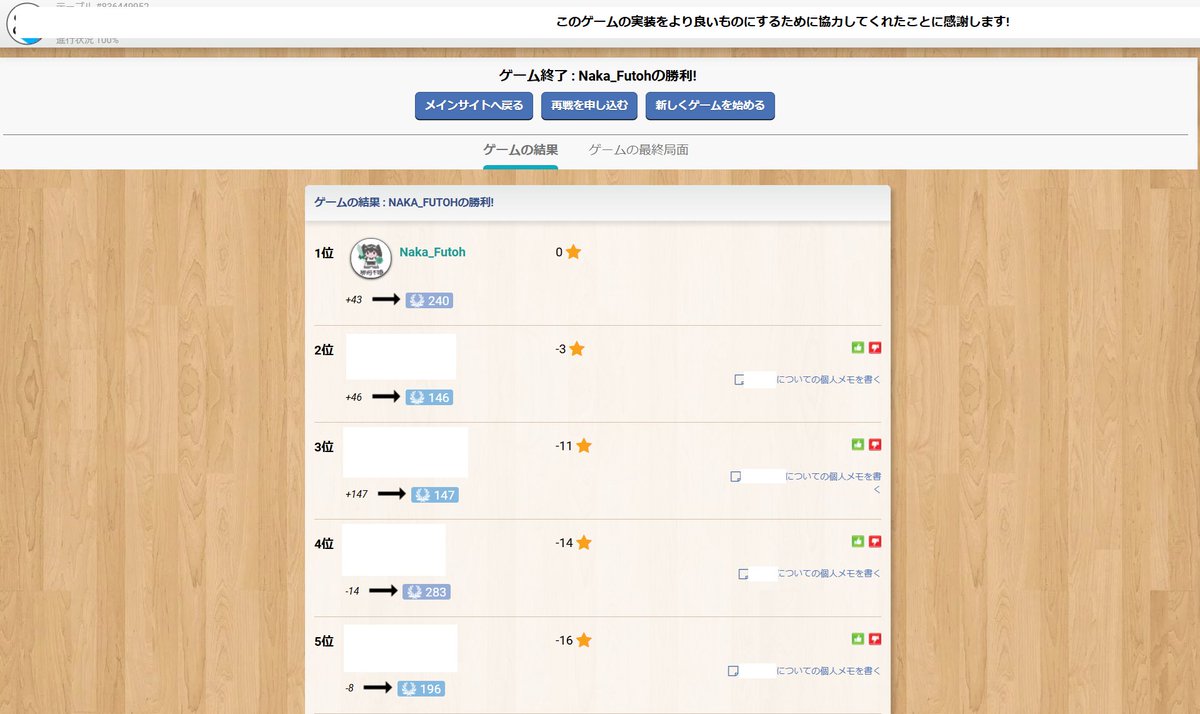This screenshot has width=1200, height=714.
Task: Click the 再戦を申し込む button
Action: pos(590,105)
